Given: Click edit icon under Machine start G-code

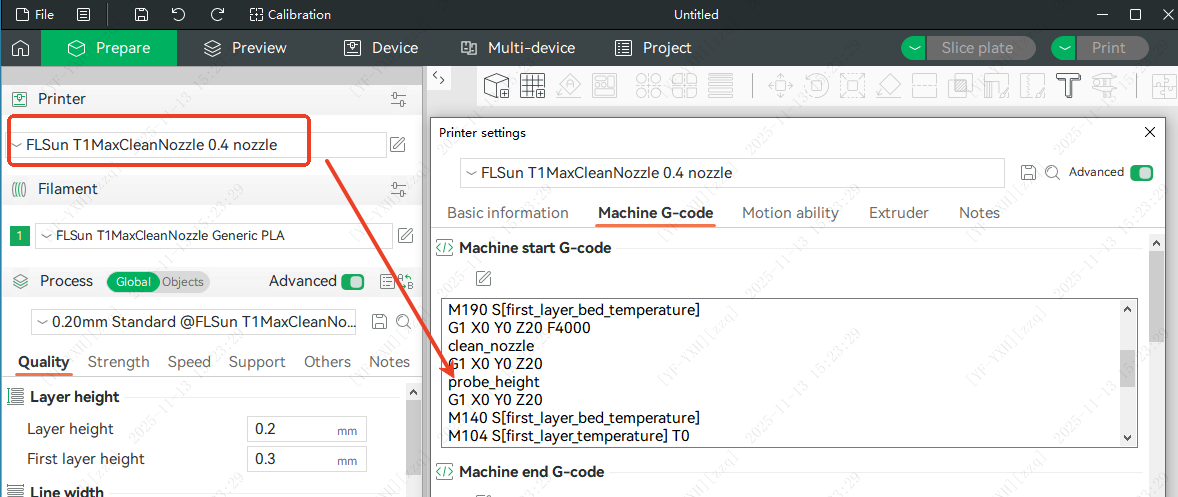Looking at the screenshot, I should coord(483,278).
